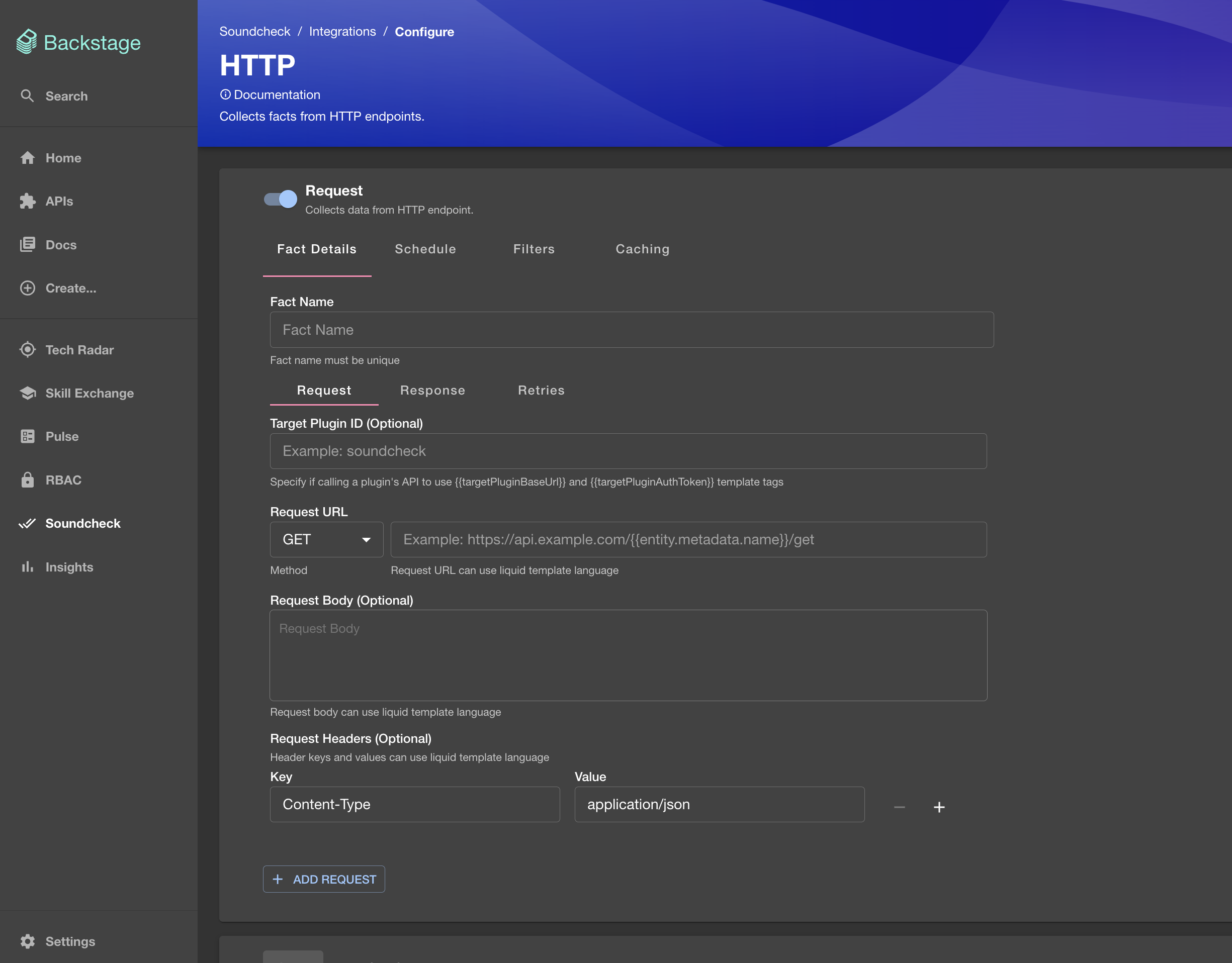The height and width of the screenshot is (963, 1232).
Task: Click the Insights sidebar icon
Action: tap(27, 567)
